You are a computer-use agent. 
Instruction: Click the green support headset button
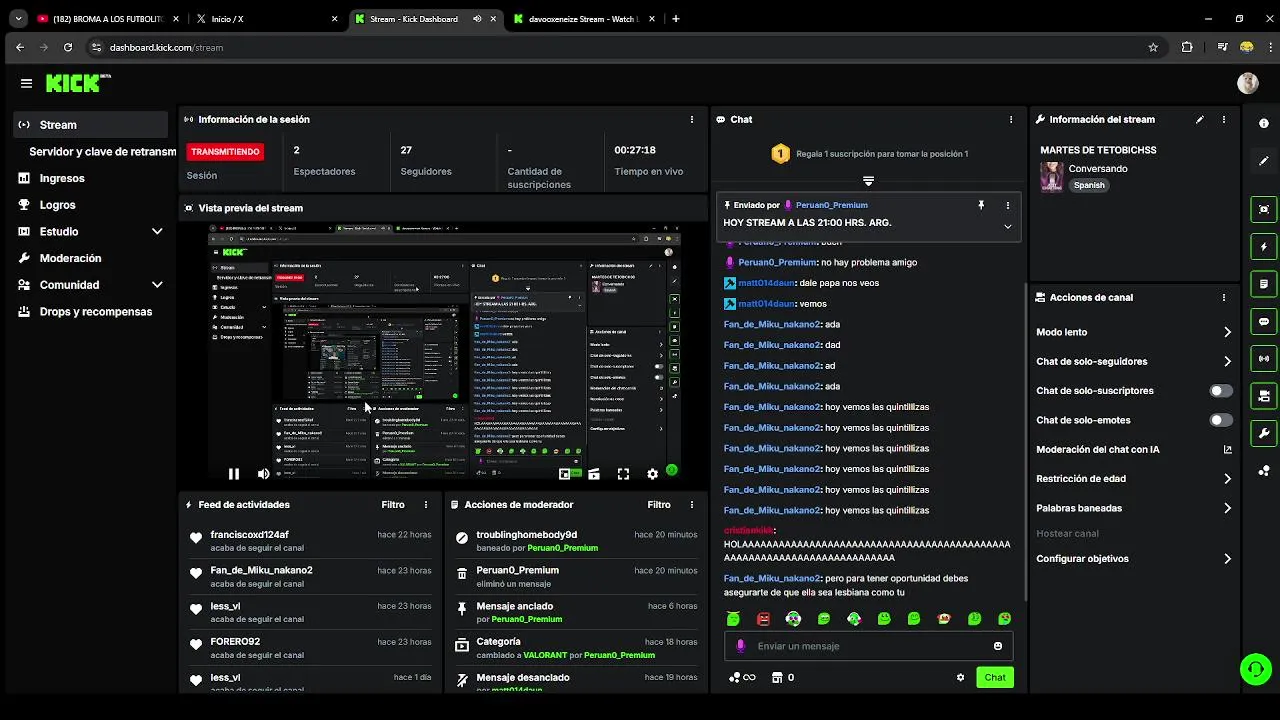1256,668
